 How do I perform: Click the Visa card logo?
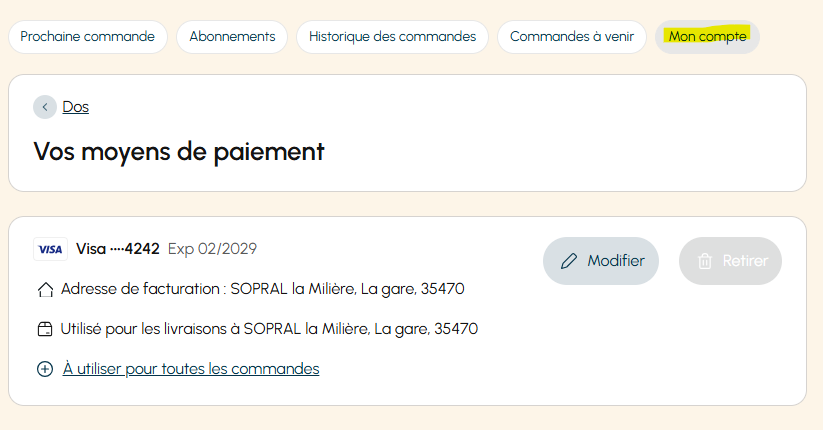point(50,249)
